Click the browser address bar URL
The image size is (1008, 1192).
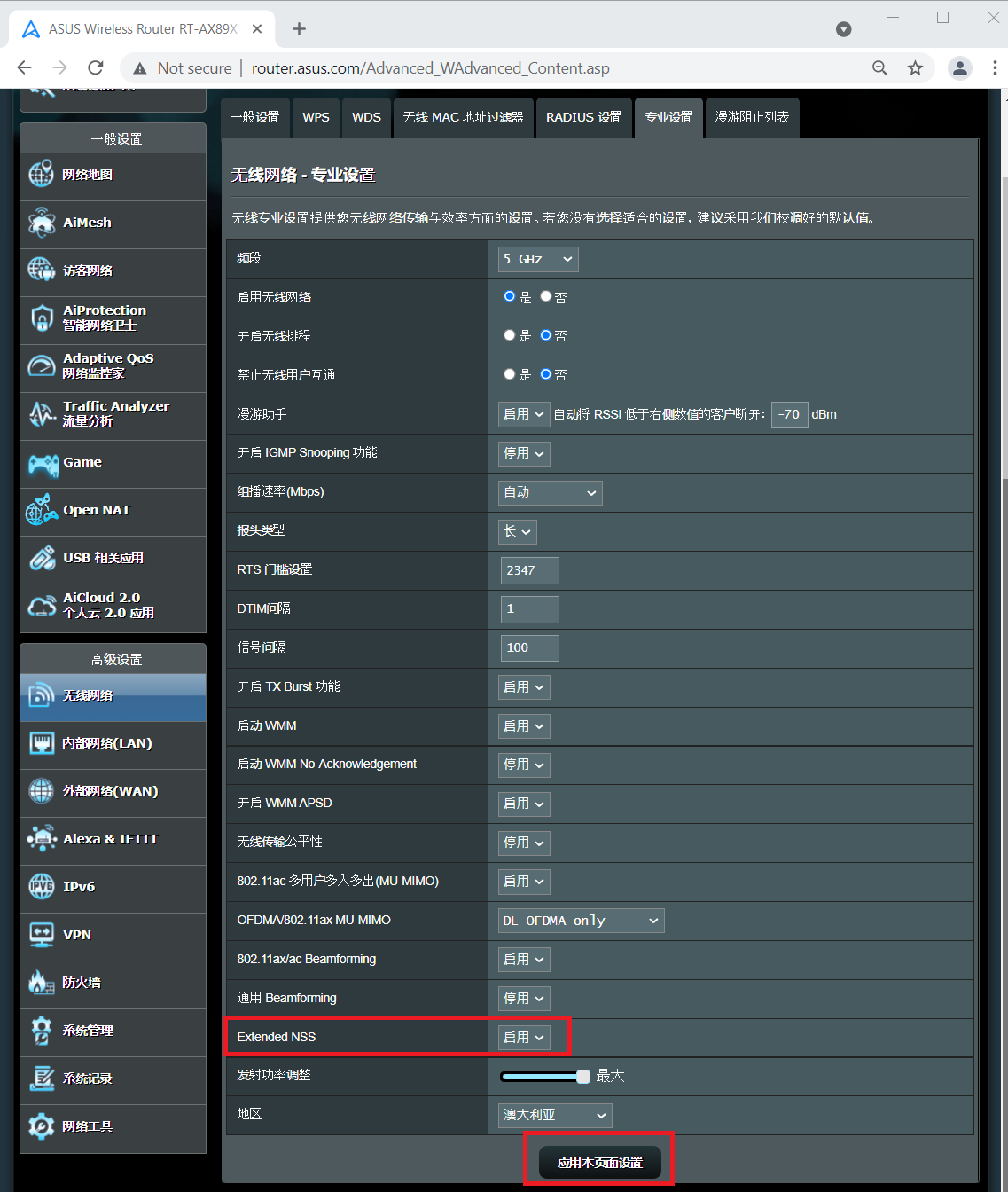click(431, 68)
